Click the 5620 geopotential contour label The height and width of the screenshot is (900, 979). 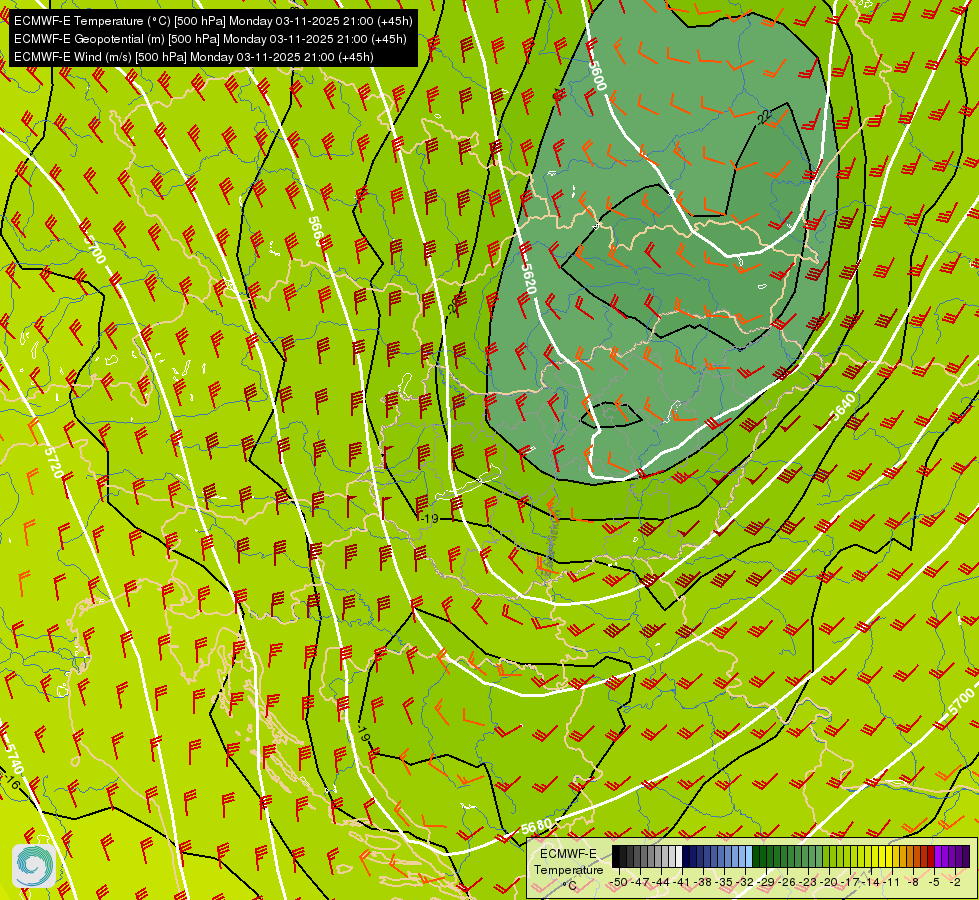click(529, 278)
